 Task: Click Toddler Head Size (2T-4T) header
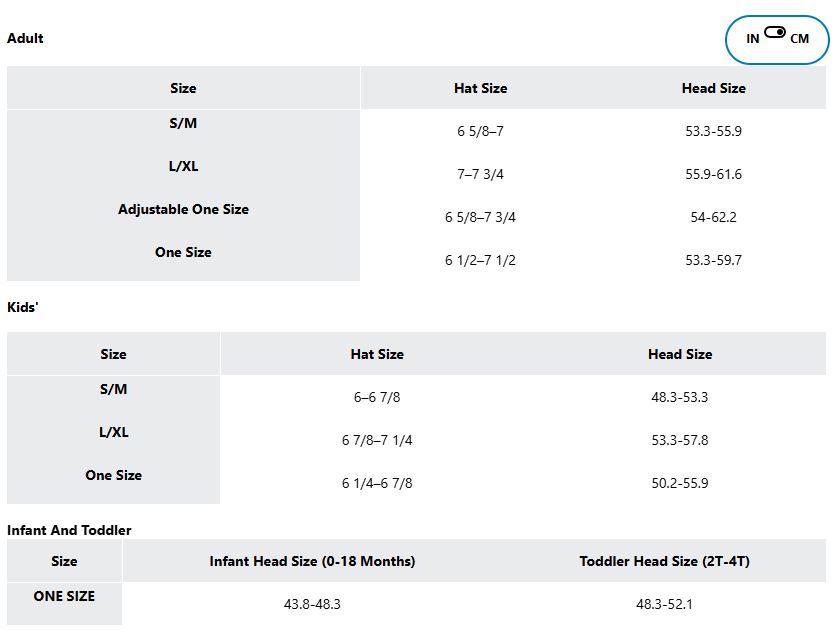664,561
